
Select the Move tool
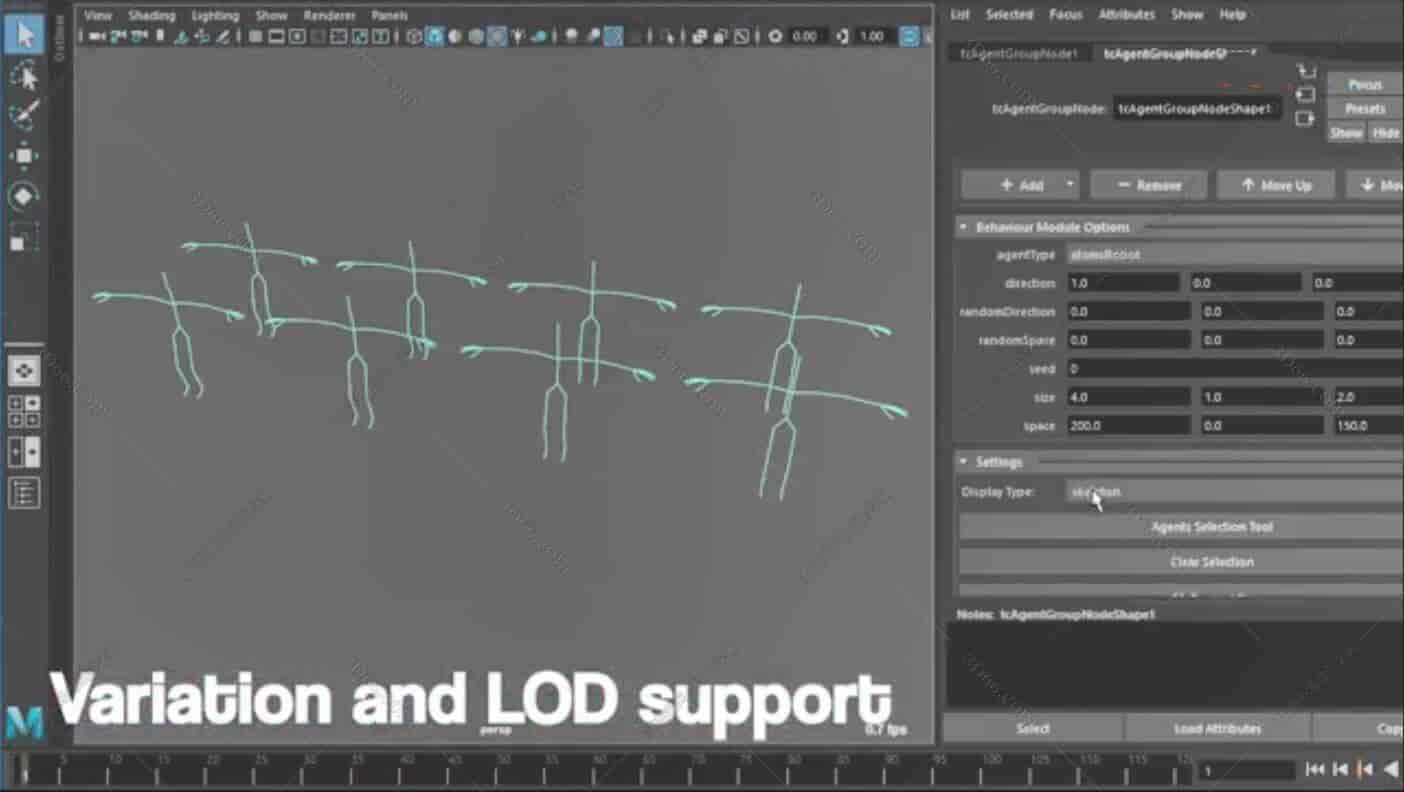24,156
